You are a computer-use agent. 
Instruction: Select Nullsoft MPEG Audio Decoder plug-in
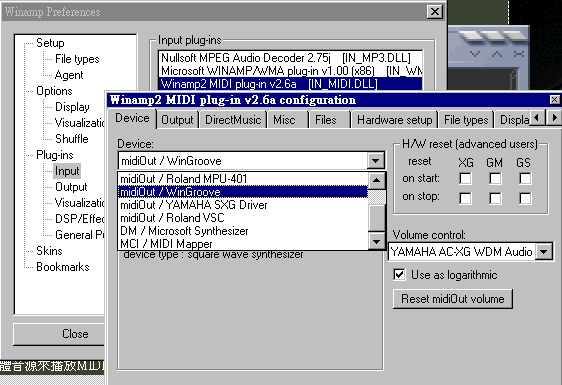(x=286, y=58)
